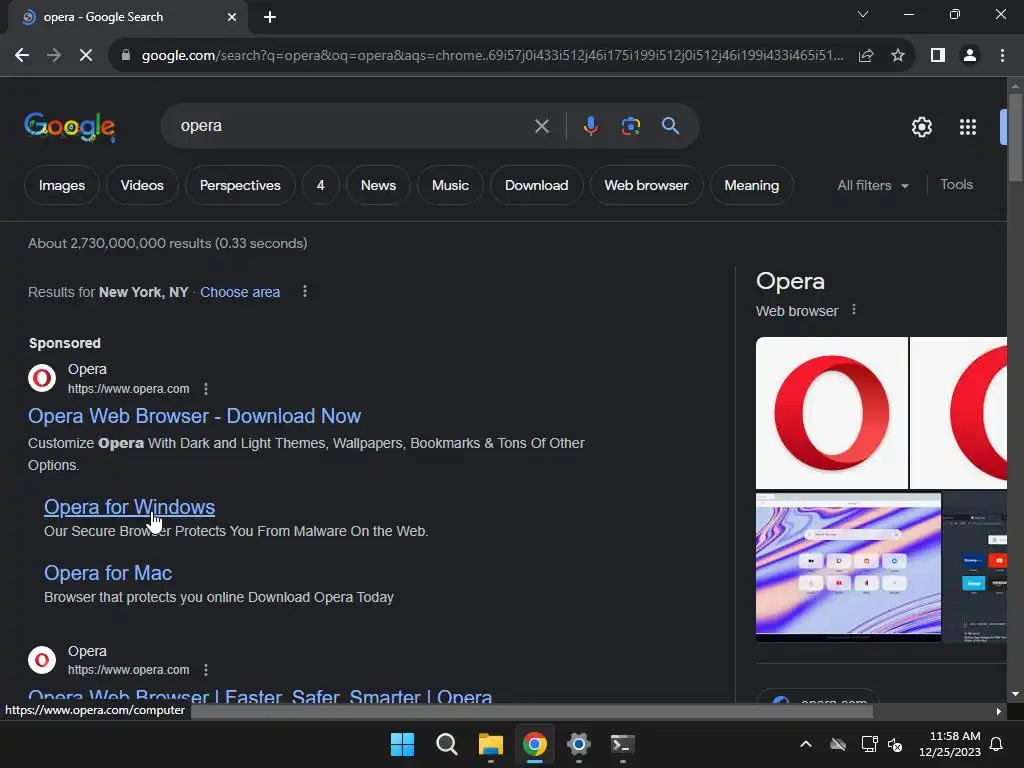Open the cropped second Opera logo image
The height and width of the screenshot is (768, 1024).
click(x=958, y=413)
